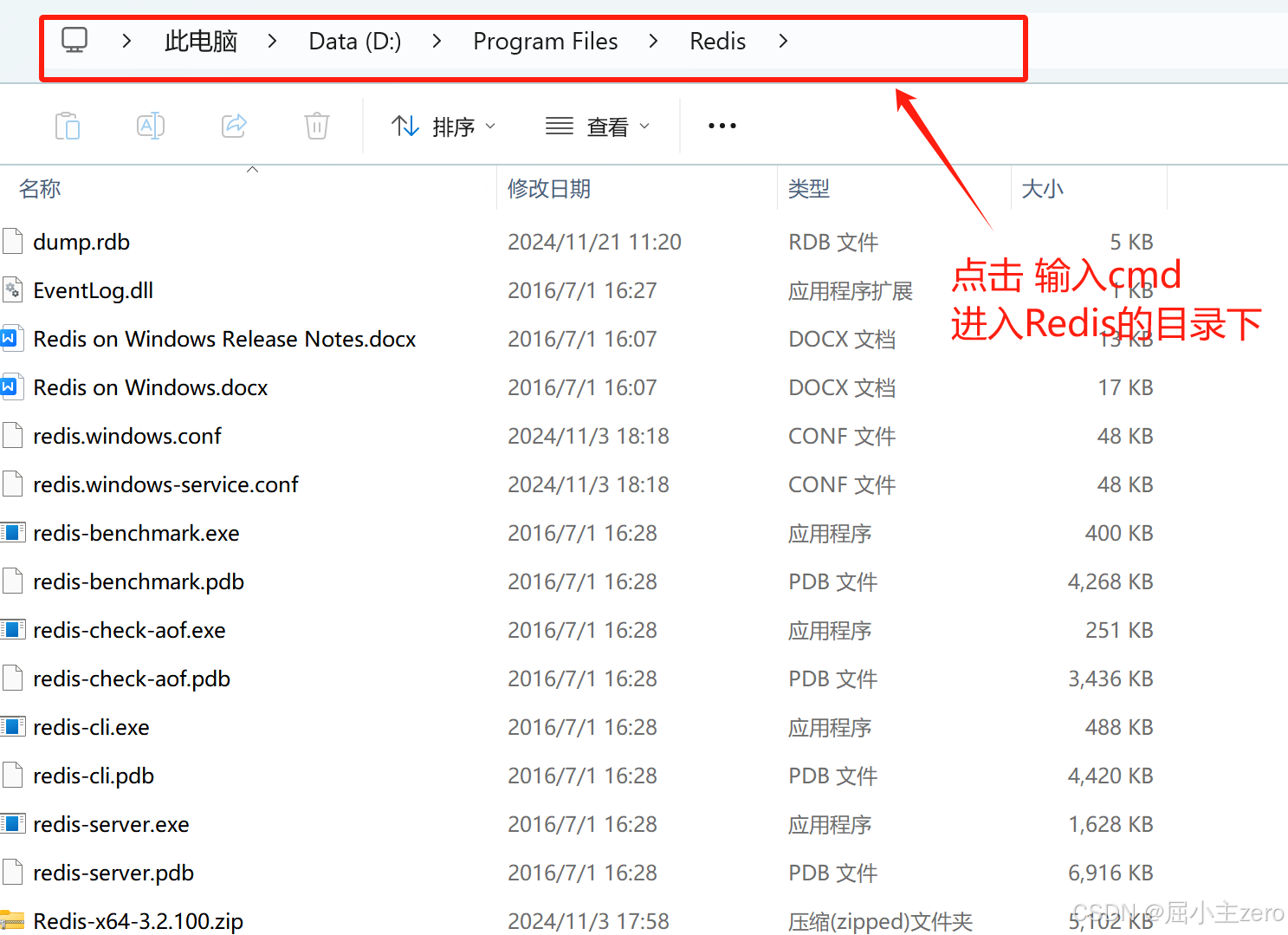Click the Release Notes docx Word icon
The width and height of the screenshot is (1288, 935).
click(12, 338)
